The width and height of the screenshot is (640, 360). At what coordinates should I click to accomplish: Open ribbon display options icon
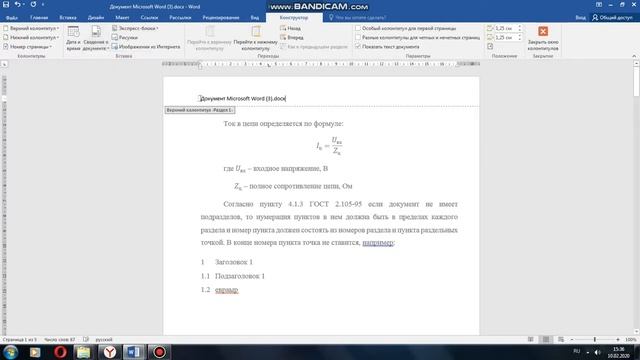pos(599,4)
